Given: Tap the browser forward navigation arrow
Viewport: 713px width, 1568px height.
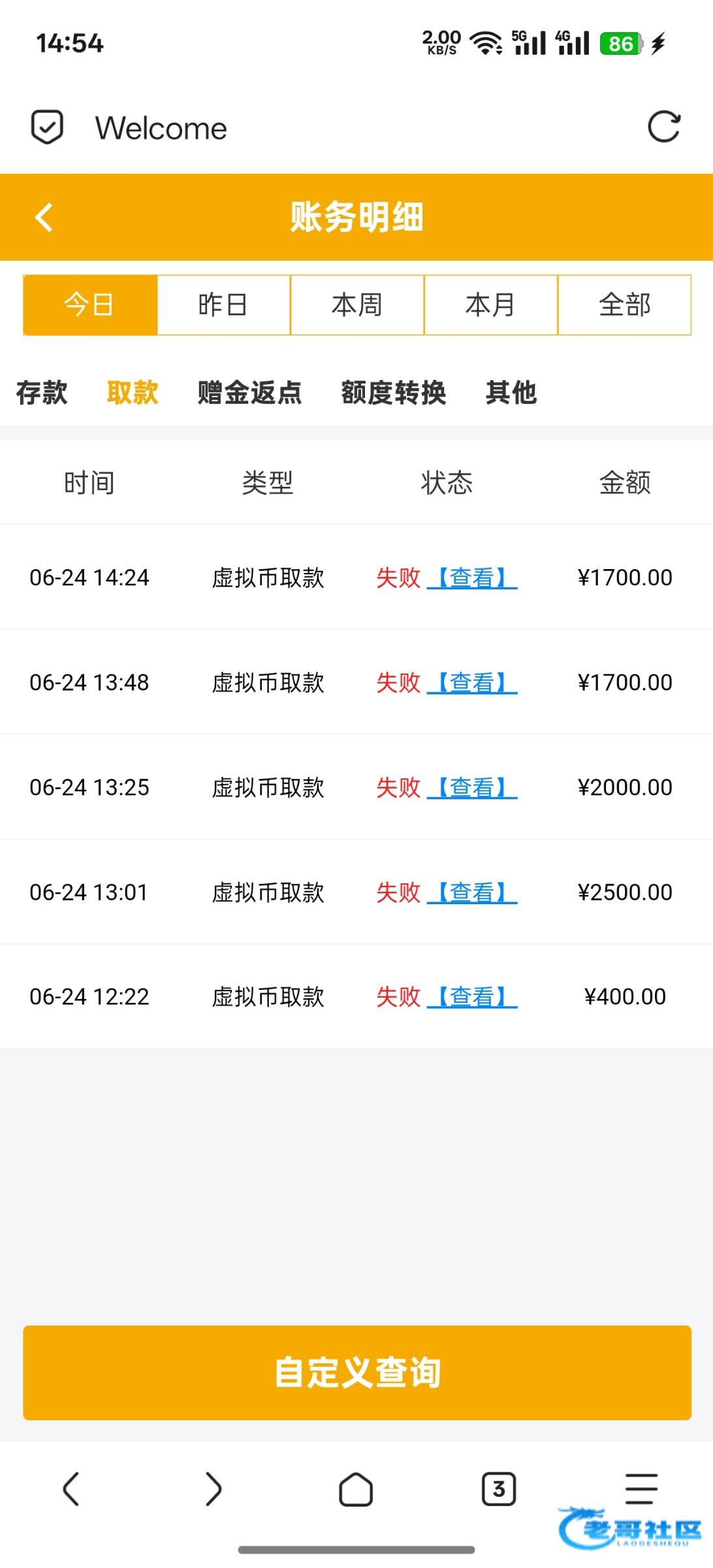Looking at the screenshot, I should tap(214, 1489).
